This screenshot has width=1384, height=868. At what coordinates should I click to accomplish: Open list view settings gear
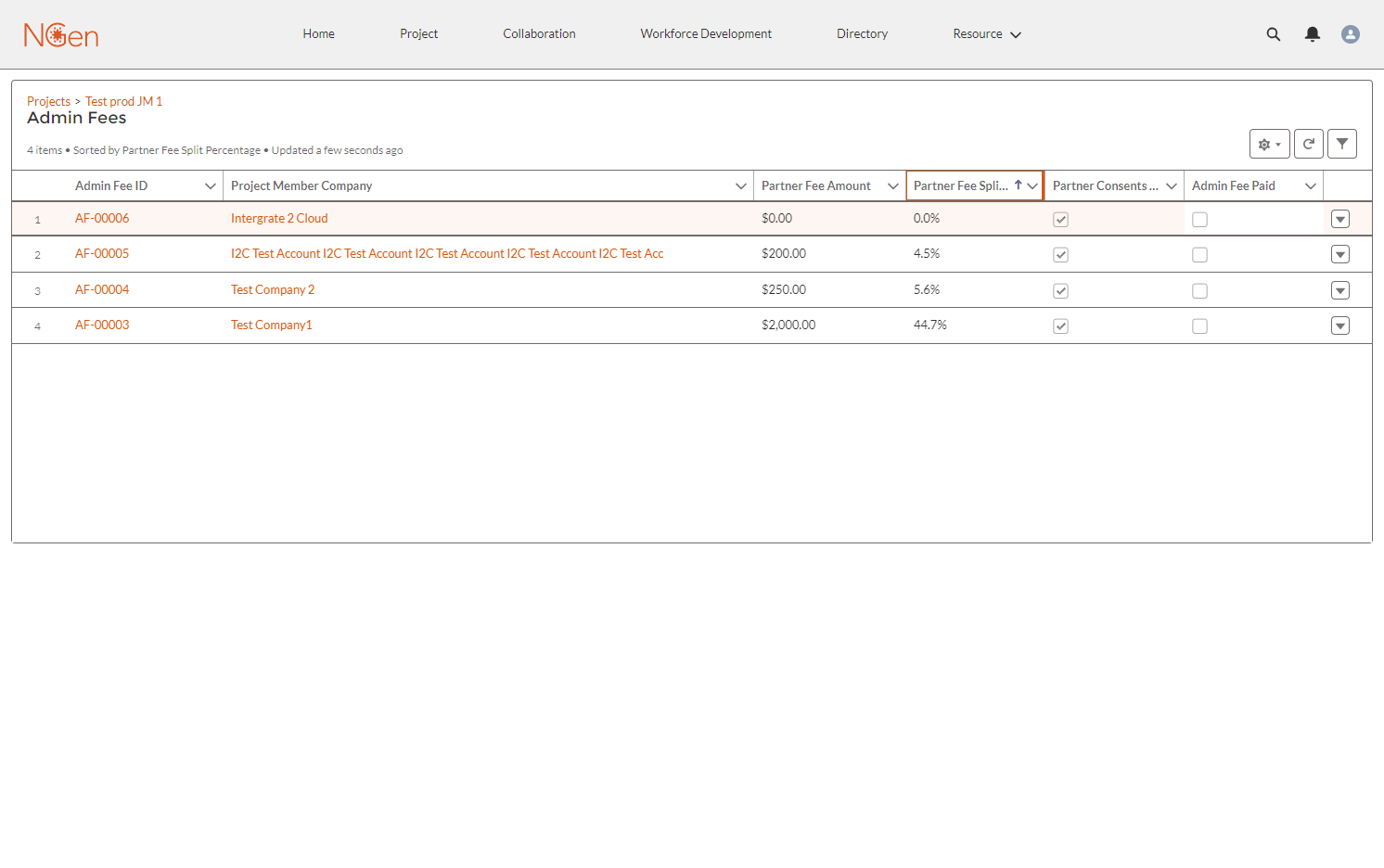1270,144
